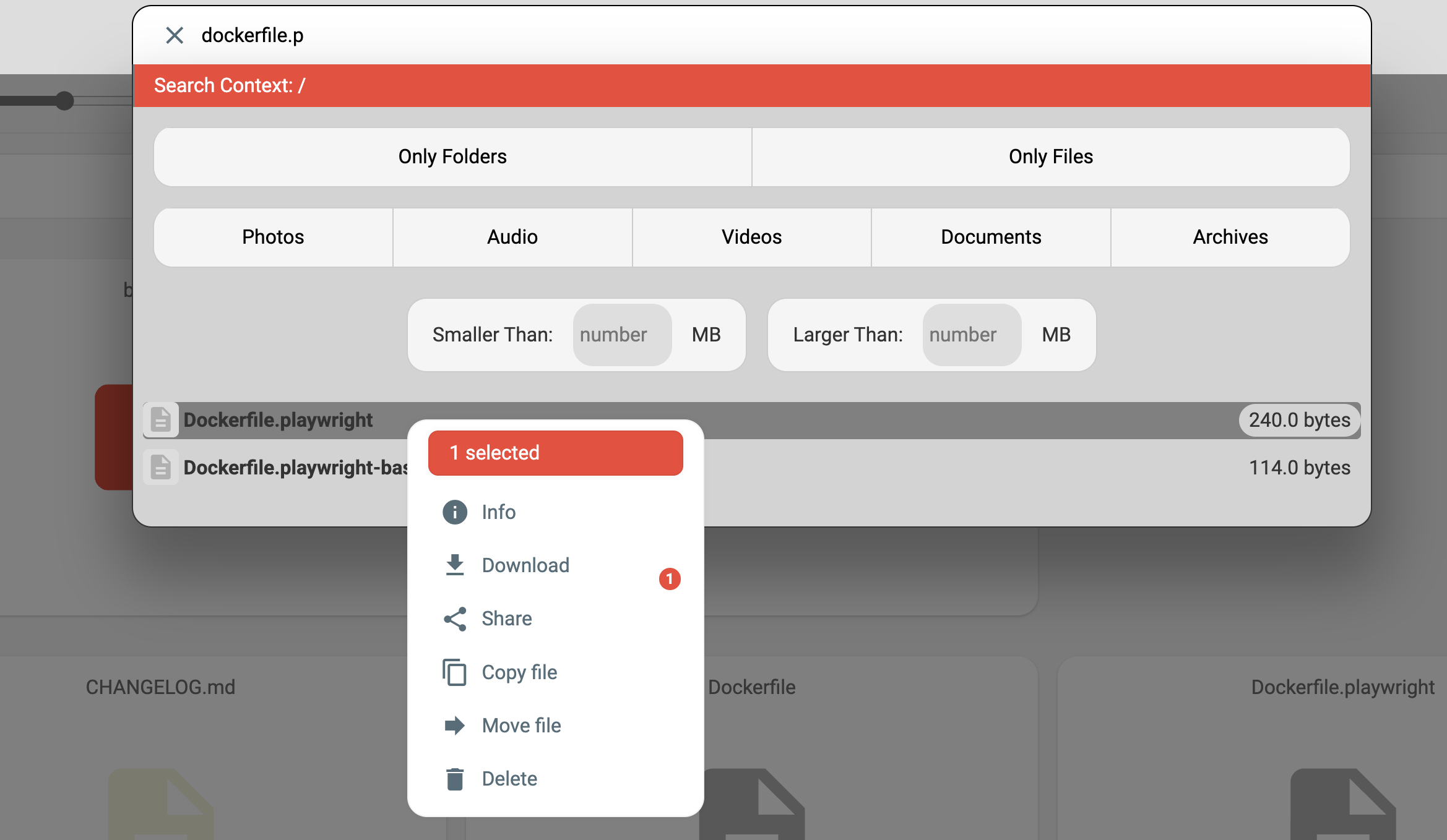Select the Dockerfile.playwright search result
The width and height of the screenshot is (1447, 840).
coord(751,421)
